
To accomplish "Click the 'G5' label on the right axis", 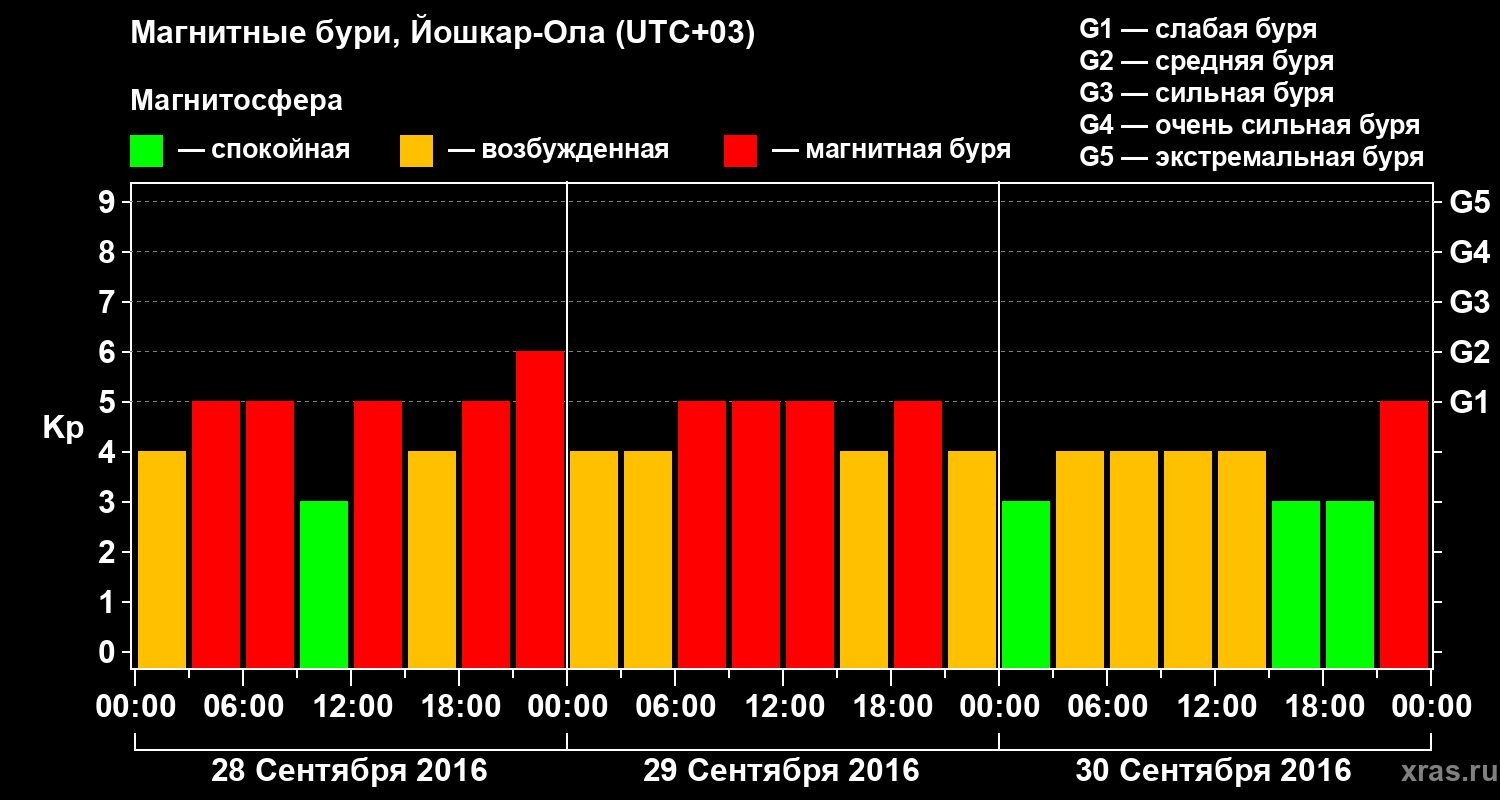I will [1469, 202].
